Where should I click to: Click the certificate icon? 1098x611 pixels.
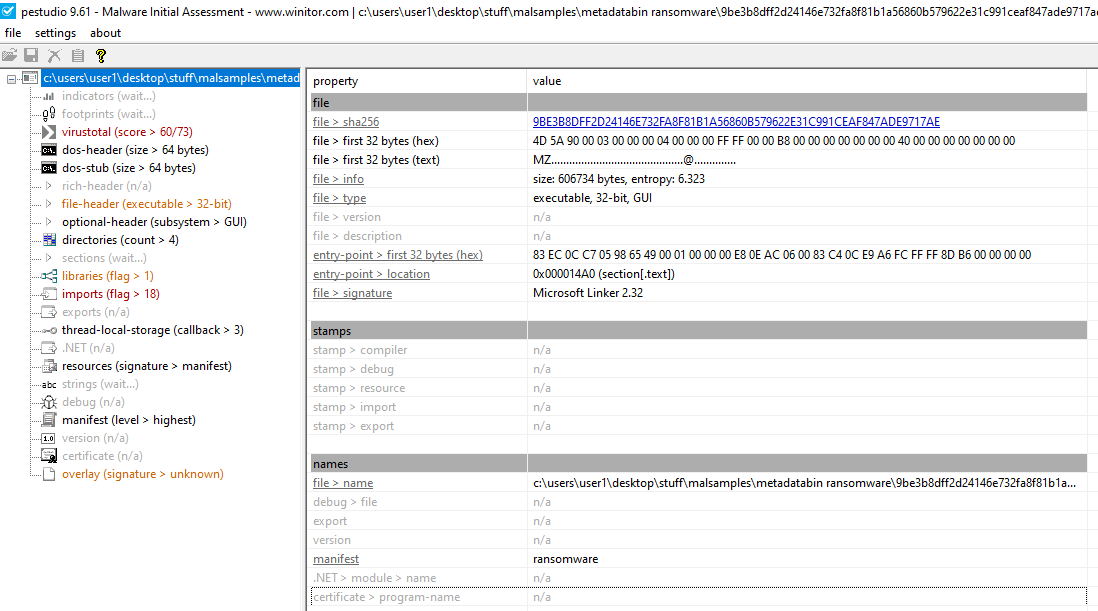(49, 456)
